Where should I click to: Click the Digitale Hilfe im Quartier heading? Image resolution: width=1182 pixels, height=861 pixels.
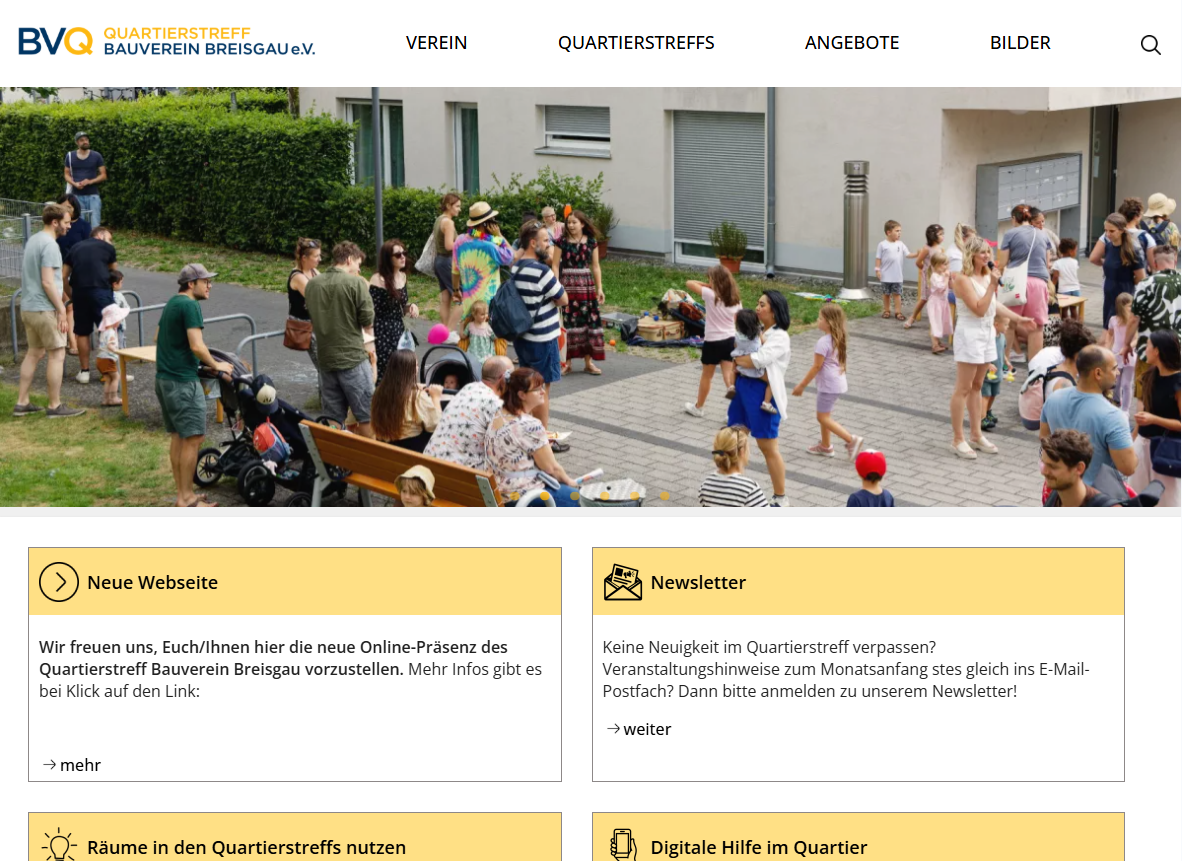(x=758, y=846)
